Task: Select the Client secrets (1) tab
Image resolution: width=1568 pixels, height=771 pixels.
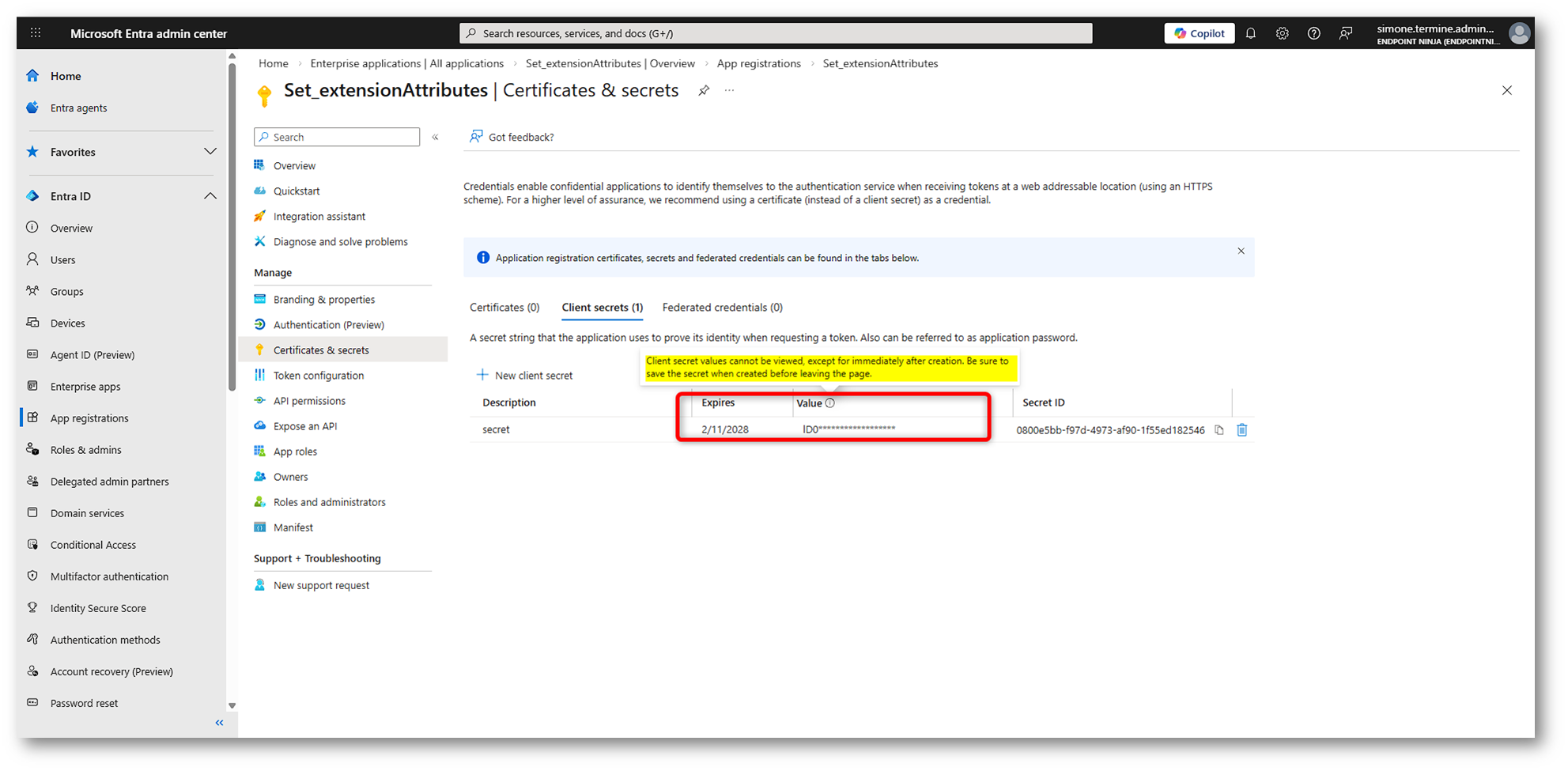Action: tap(603, 308)
